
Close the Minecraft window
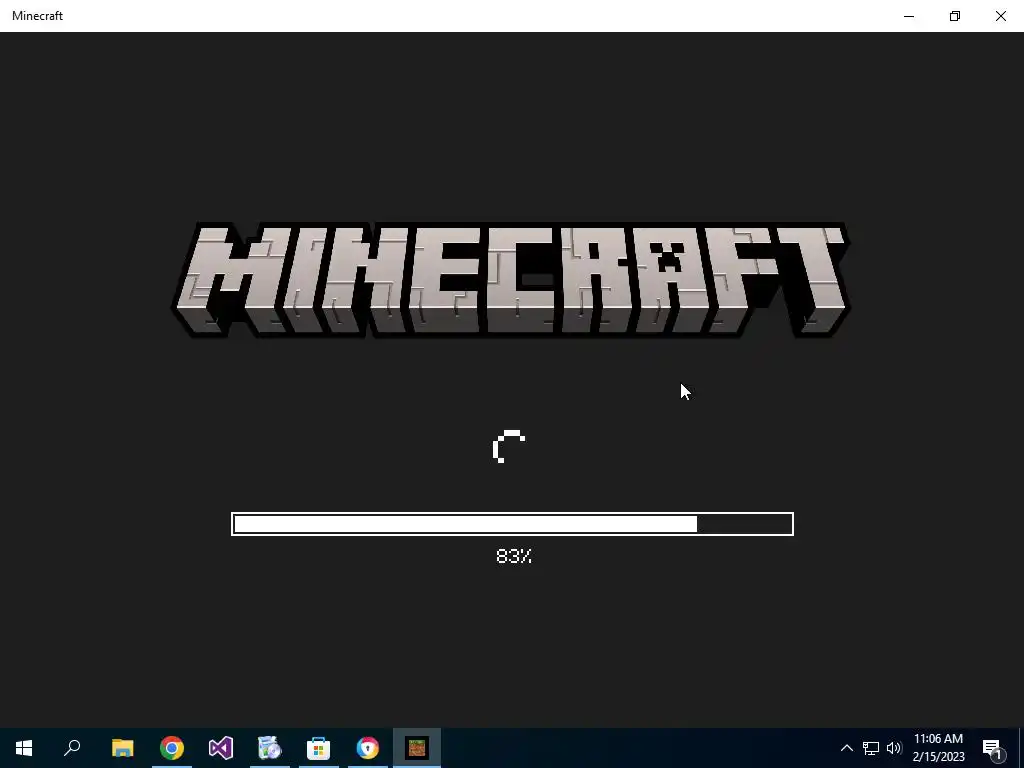(1001, 16)
